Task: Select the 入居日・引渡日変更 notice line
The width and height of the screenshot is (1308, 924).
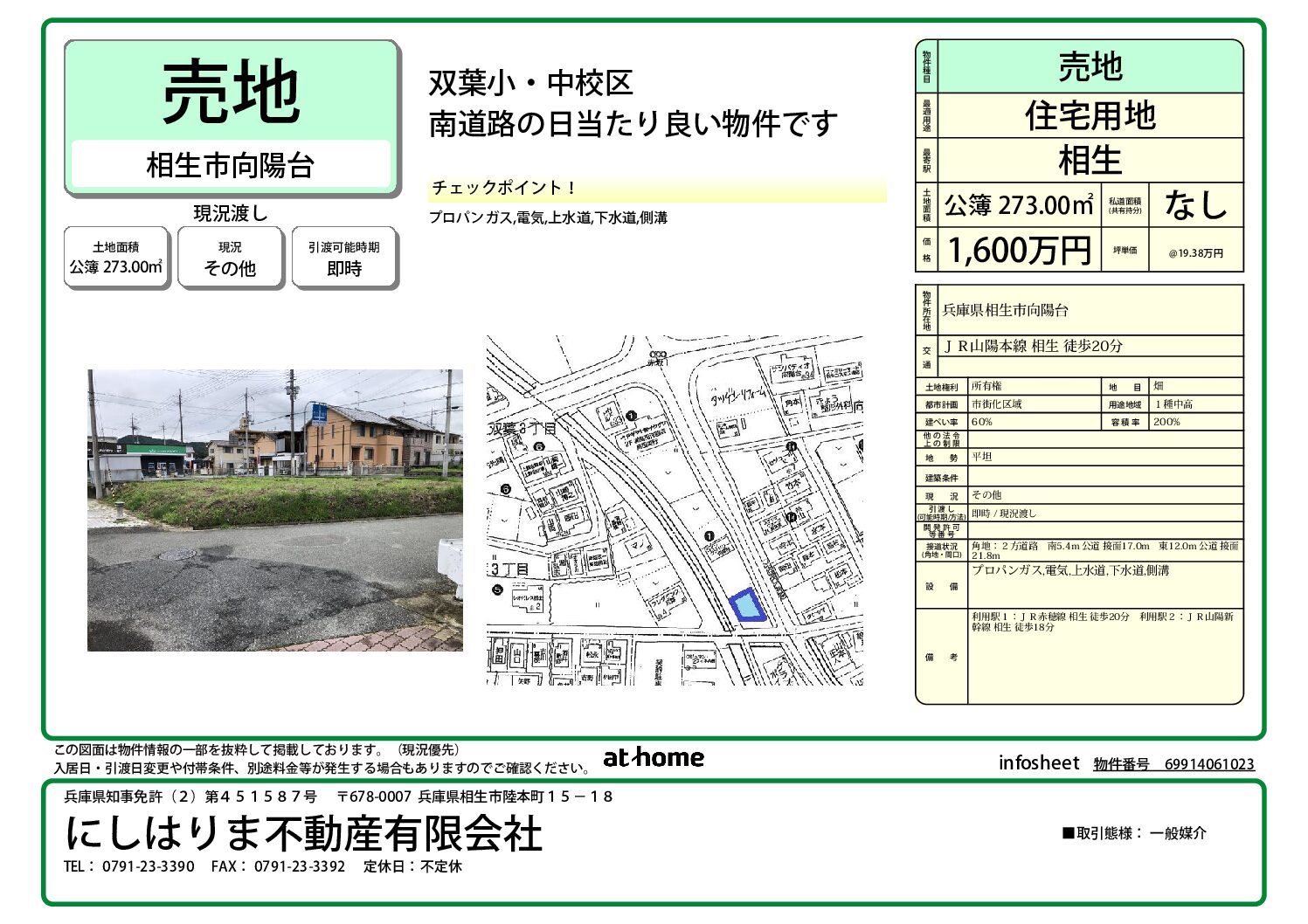Action: click(322, 769)
